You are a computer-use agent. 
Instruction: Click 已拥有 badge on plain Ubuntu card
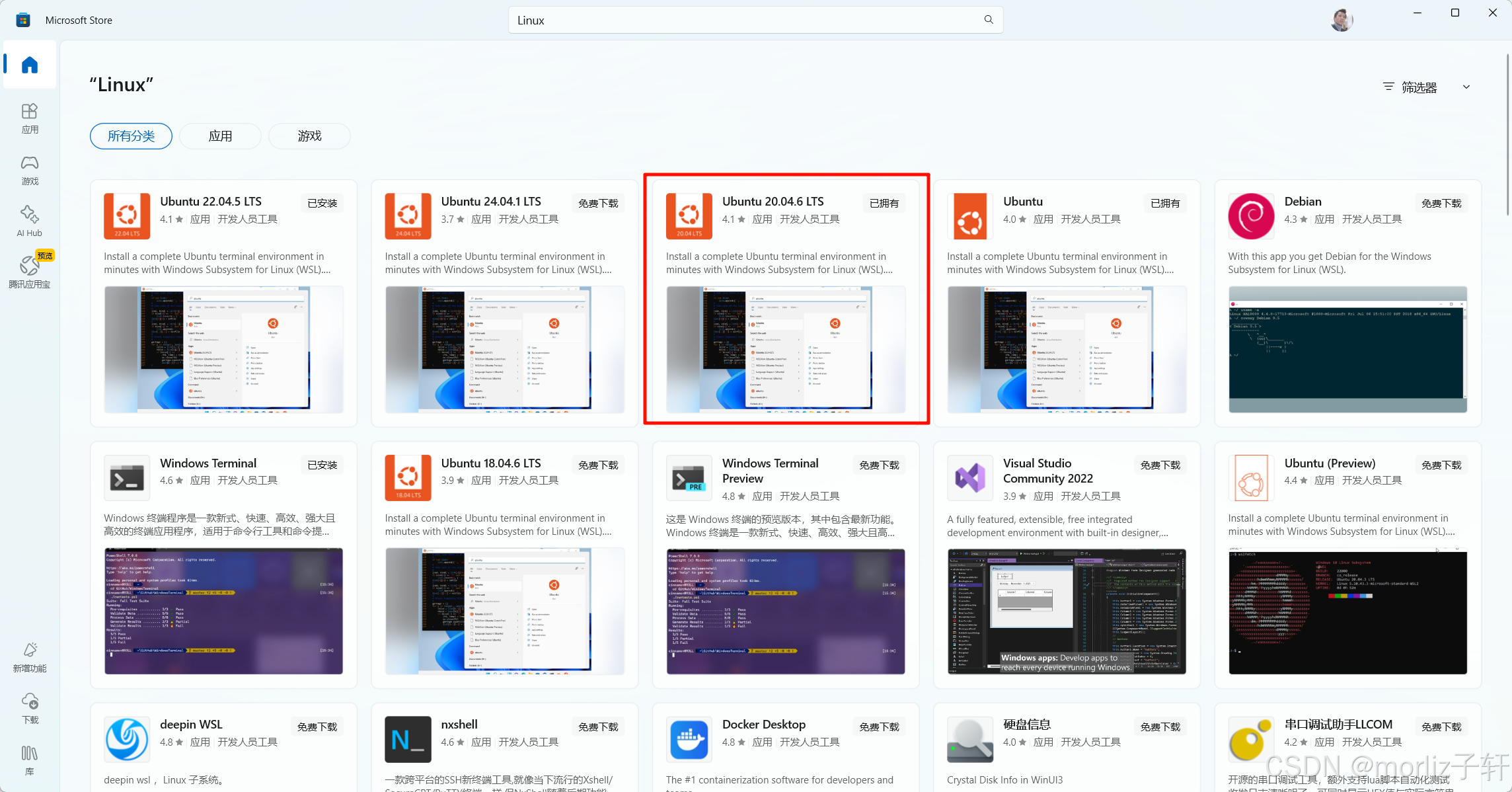1165,203
